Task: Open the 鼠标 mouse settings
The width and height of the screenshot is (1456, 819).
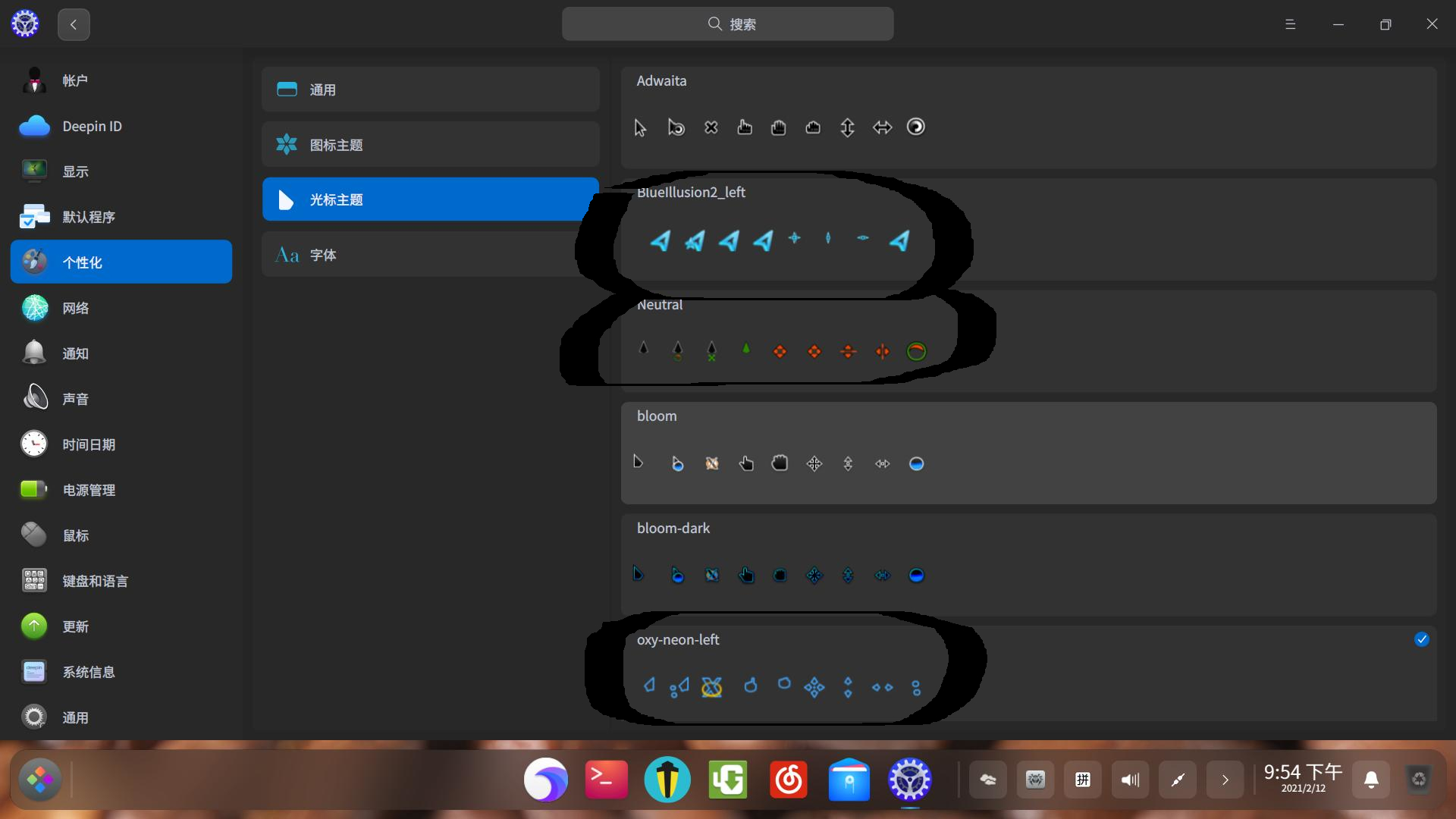Action: click(x=75, y=535)
